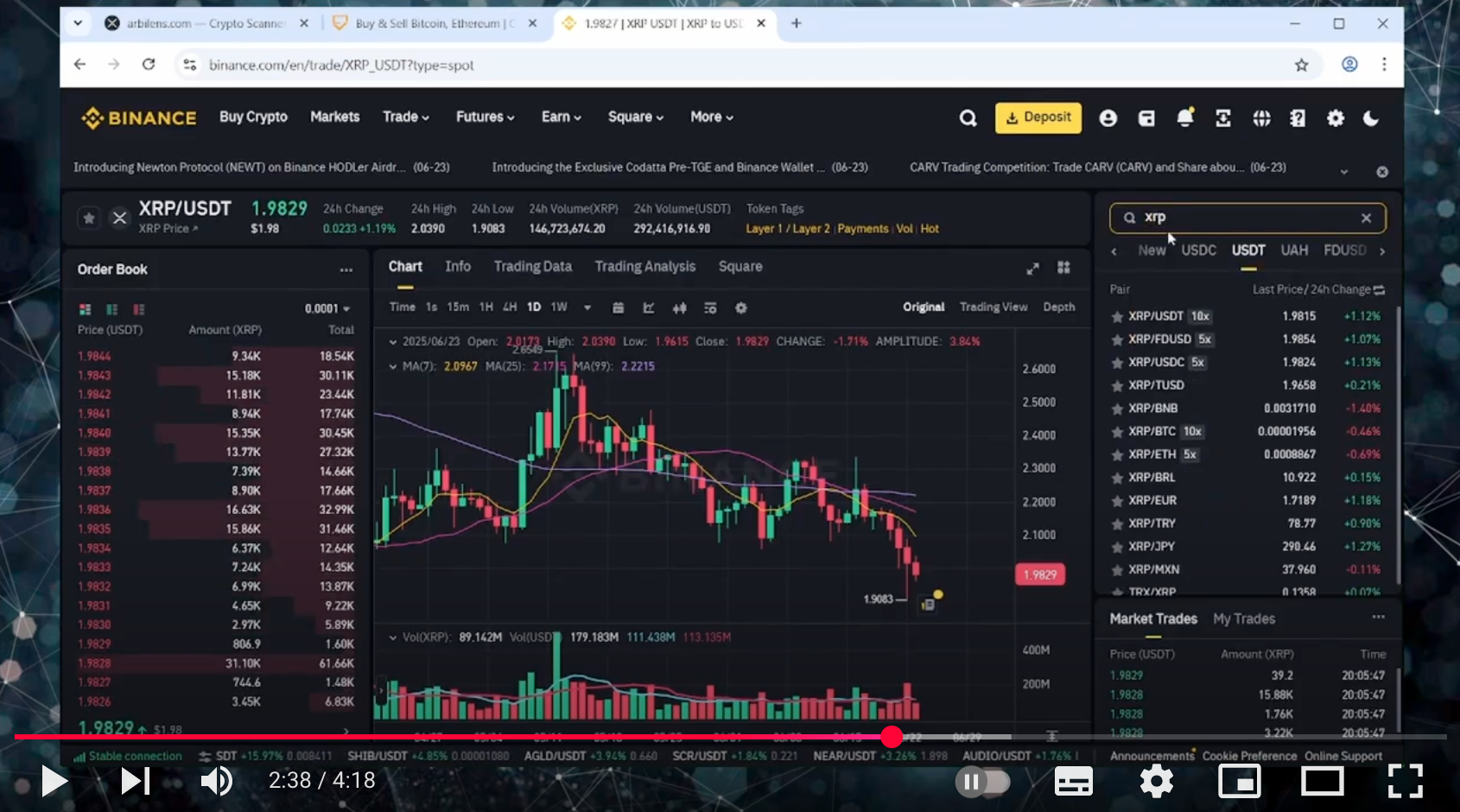Viewport: 1460px width, 812px height.
Task: Open chart multi-grid layout icon
Action: click(x=1063, y=268)
